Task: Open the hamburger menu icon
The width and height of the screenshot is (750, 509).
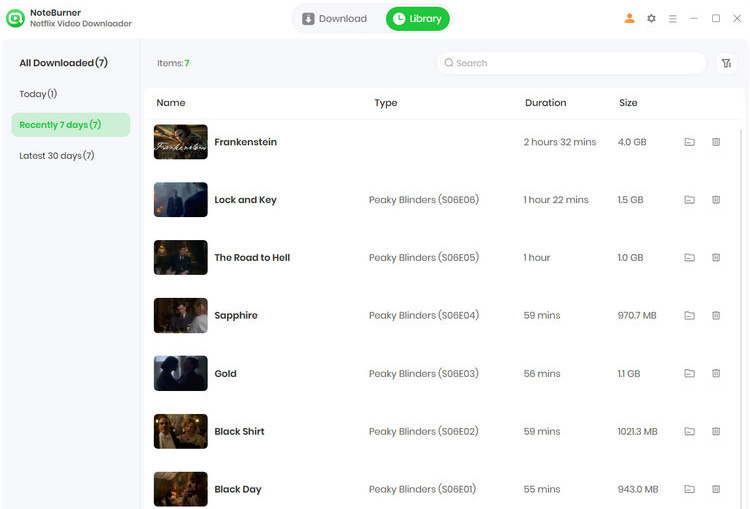Action: point(673,19)
